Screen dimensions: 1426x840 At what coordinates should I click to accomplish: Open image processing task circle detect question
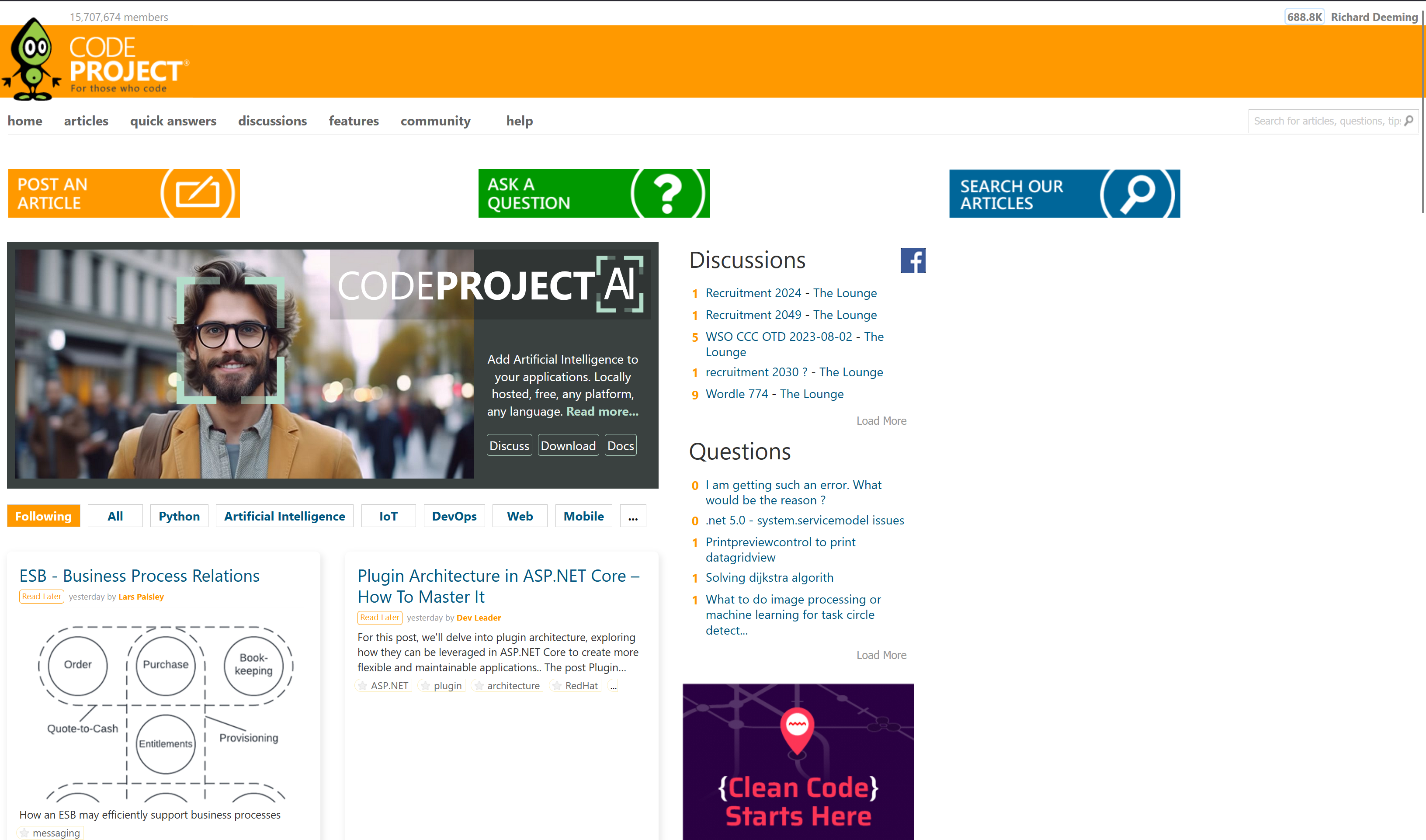[x=793, y=615]
